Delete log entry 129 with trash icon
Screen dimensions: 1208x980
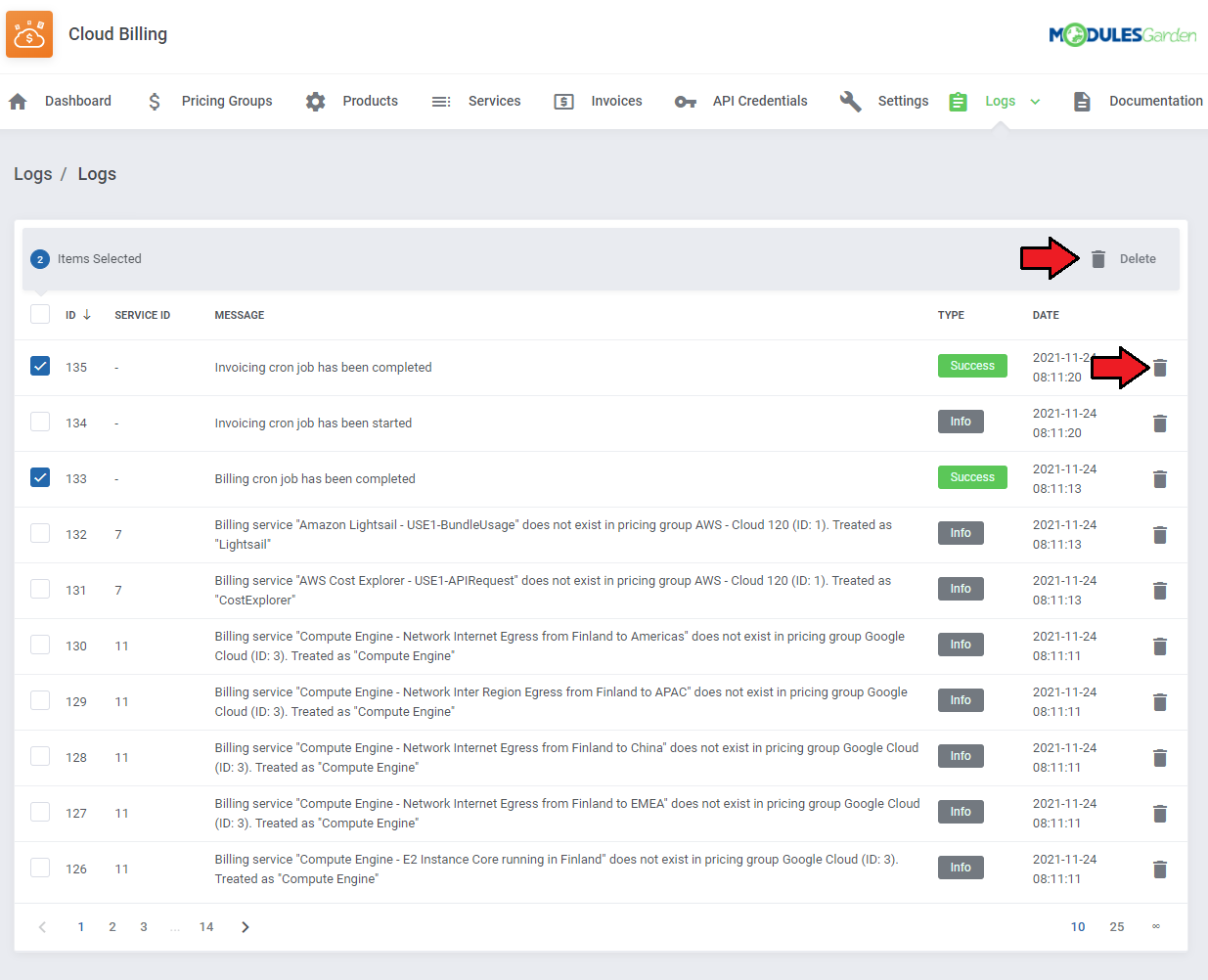click(1160, 702)
